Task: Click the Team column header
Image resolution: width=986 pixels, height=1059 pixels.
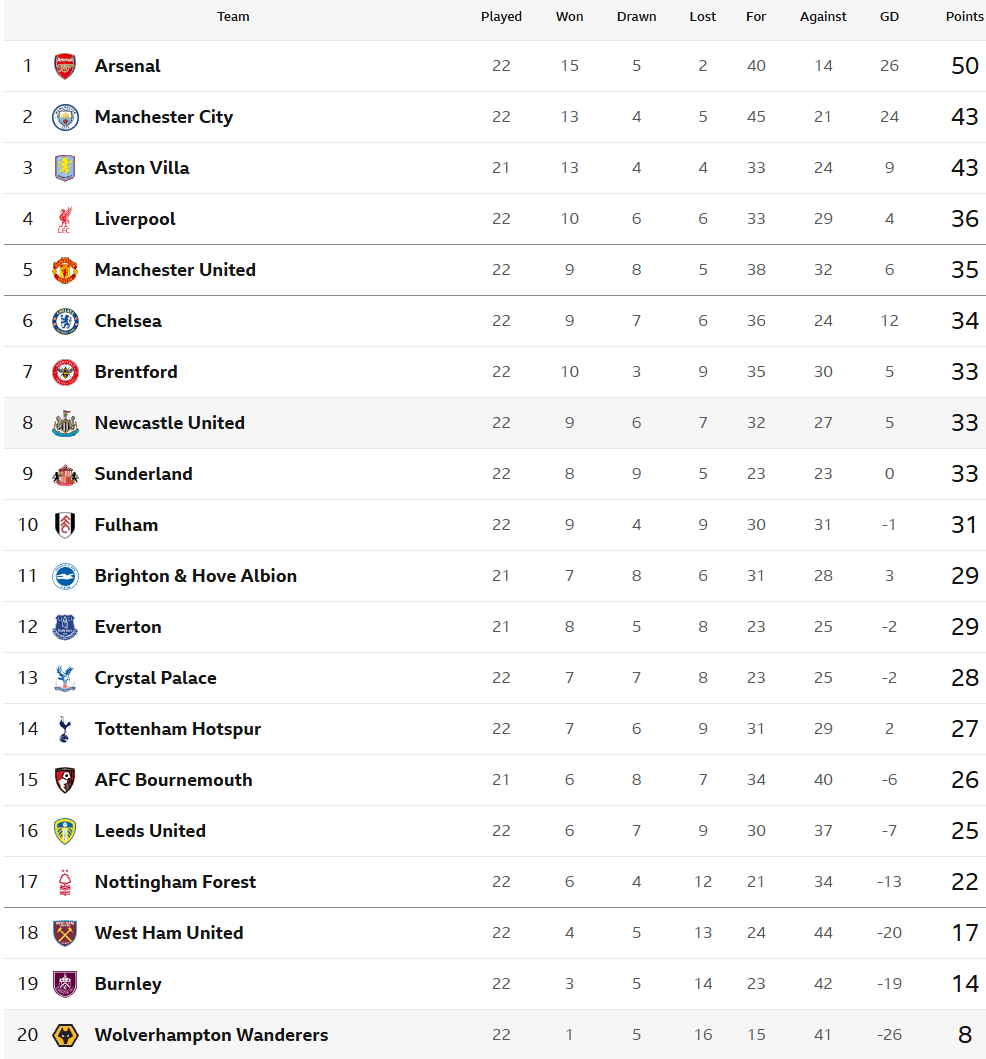Action: pyautogui.click(x=233, y=17)
